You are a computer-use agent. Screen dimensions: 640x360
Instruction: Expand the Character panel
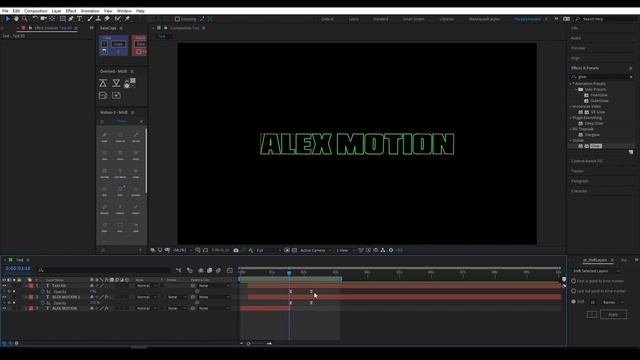click(579, 191)
